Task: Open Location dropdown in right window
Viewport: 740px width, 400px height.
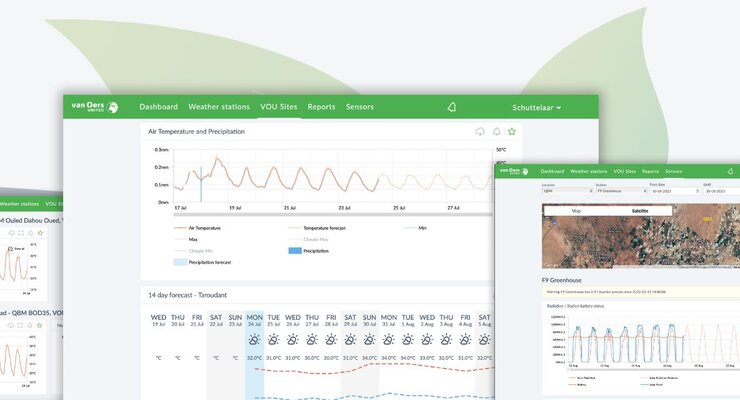Action: point(567,191)
